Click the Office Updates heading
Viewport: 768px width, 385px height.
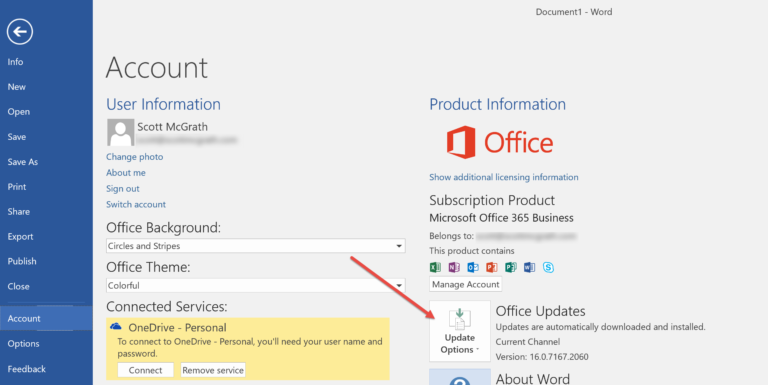(541, 311)
